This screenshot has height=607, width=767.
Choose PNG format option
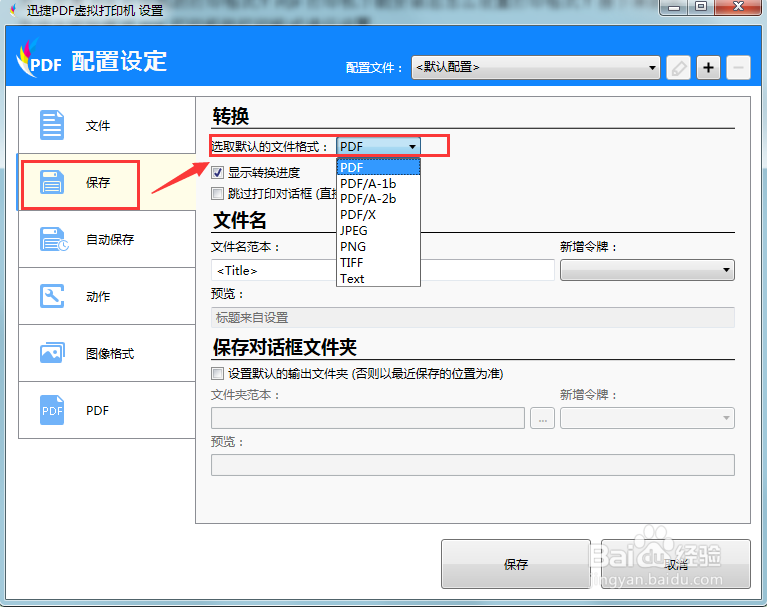click(x=378, y=247)
